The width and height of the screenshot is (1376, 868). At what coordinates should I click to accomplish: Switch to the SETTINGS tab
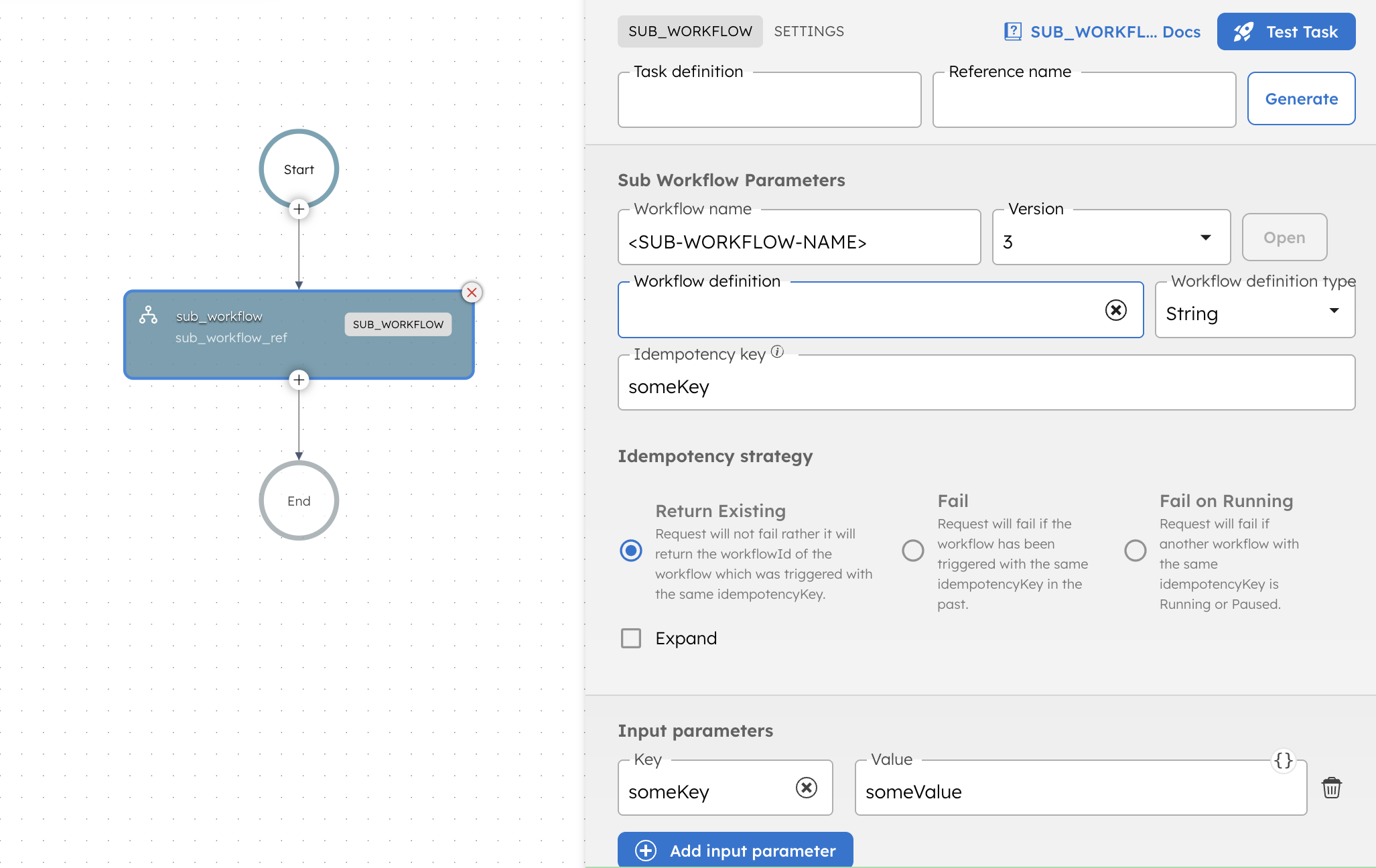pyautogui.click(x=809, y=31)
